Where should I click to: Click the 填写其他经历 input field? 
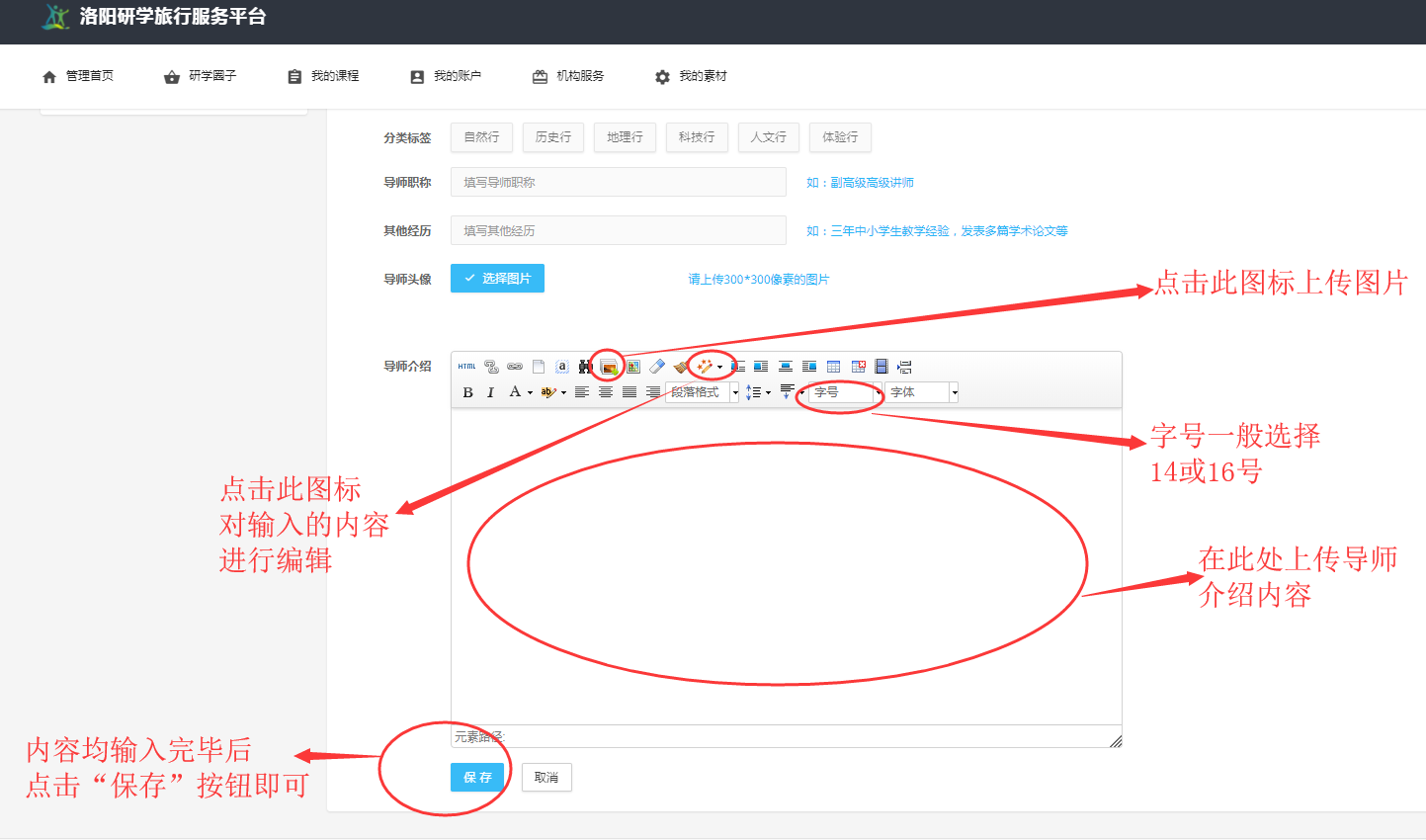[619, 230]
